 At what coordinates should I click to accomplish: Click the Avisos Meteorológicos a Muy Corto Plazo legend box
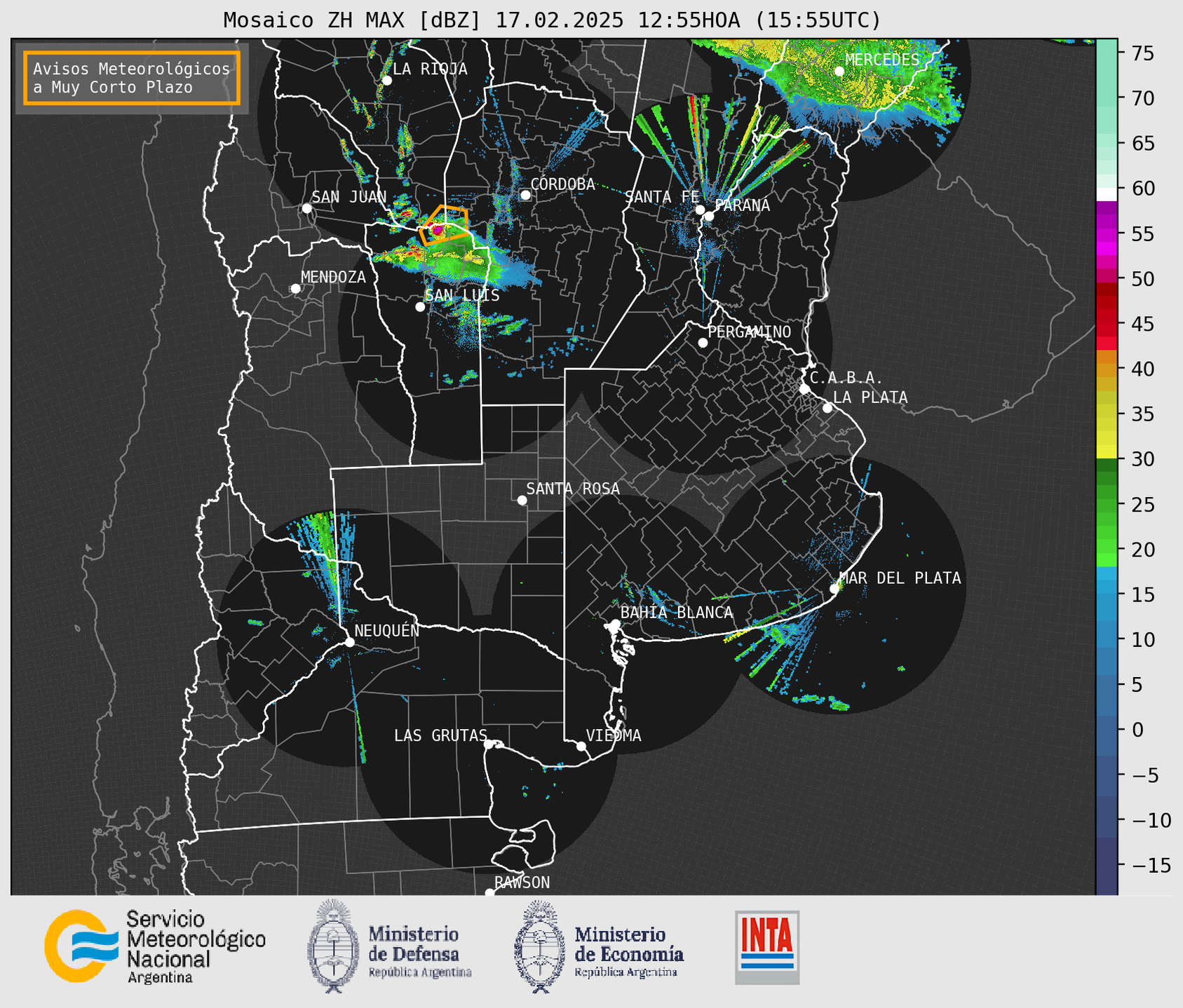click(x=132, y=78)
